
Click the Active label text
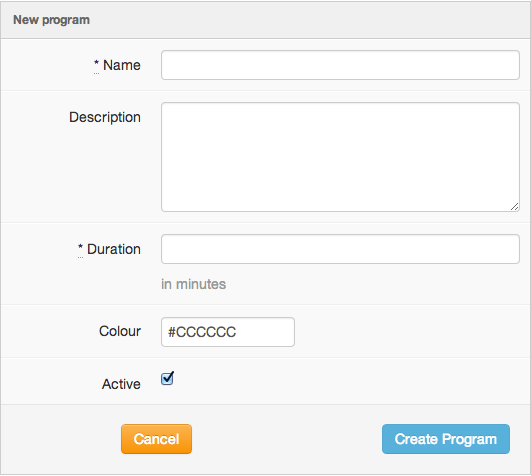[x=121, y=384]
